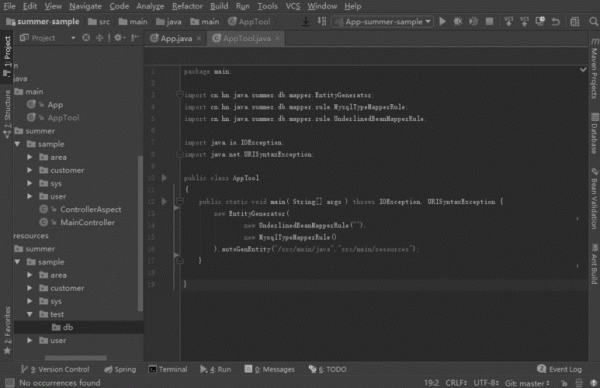Viewport: 600px width, 388px height.
Task: Open the Navigate menu
Action: (85, 6)
